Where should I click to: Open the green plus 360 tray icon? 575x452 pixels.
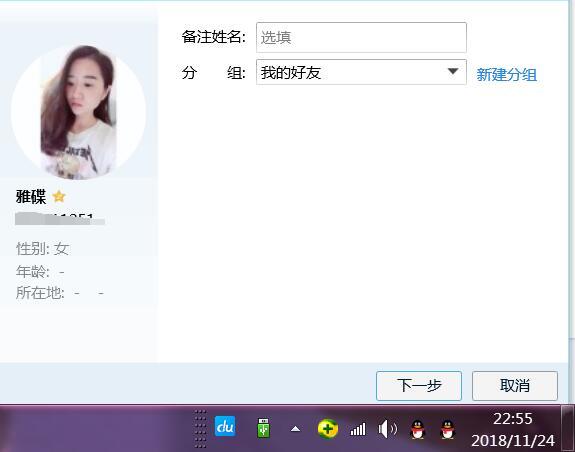coord(327,429)
